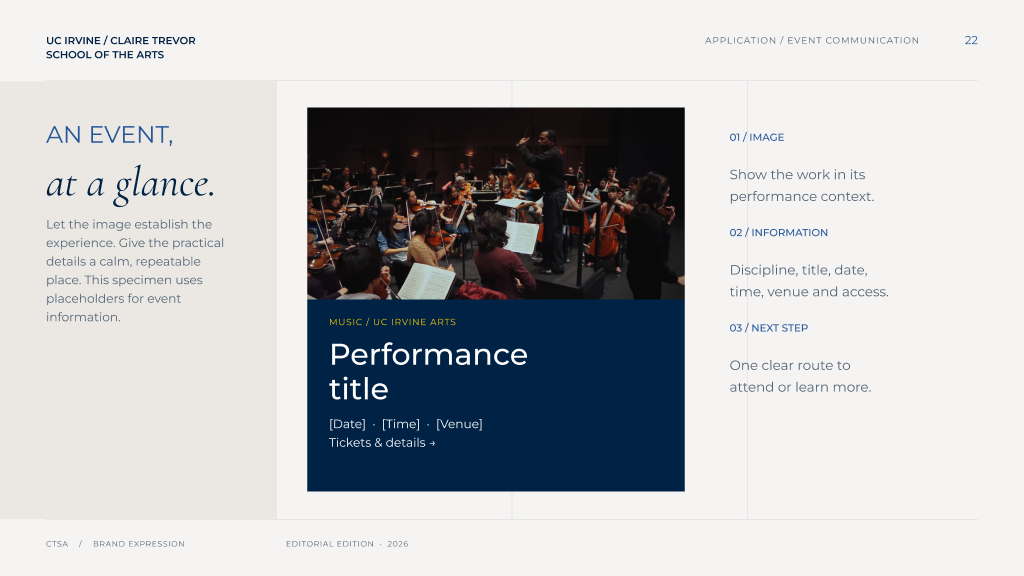Click the Performance title heading
This screenshot has width=1024, height=576.
pyautogui.click(x=428, y=372)
